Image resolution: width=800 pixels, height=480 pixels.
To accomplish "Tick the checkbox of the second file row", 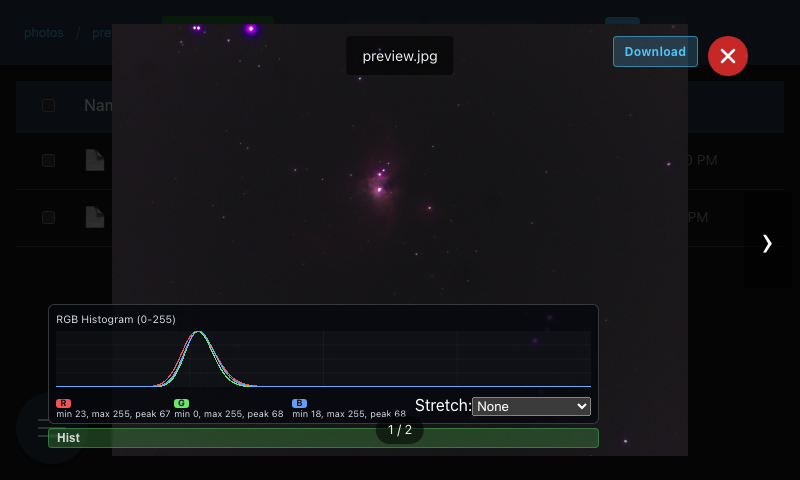I will [48, 218].
